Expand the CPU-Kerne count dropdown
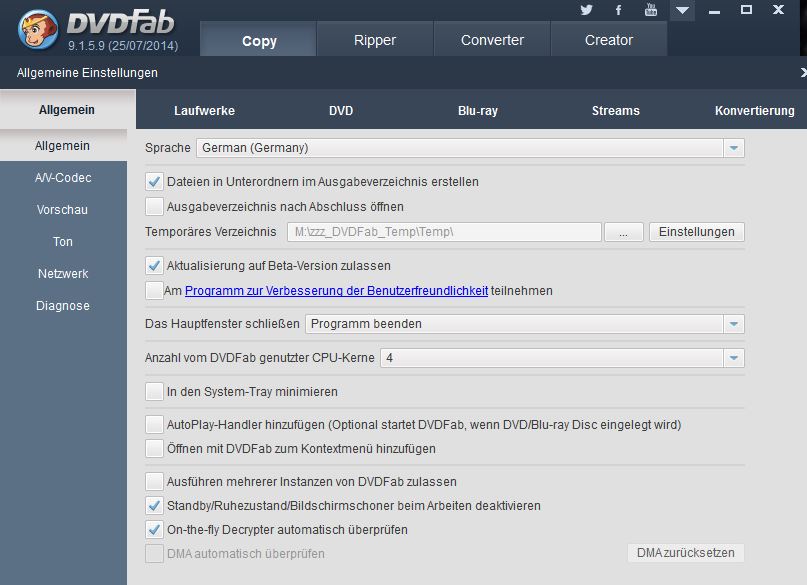This screenshot has width=807, height=585. click(x=734, y=358)
